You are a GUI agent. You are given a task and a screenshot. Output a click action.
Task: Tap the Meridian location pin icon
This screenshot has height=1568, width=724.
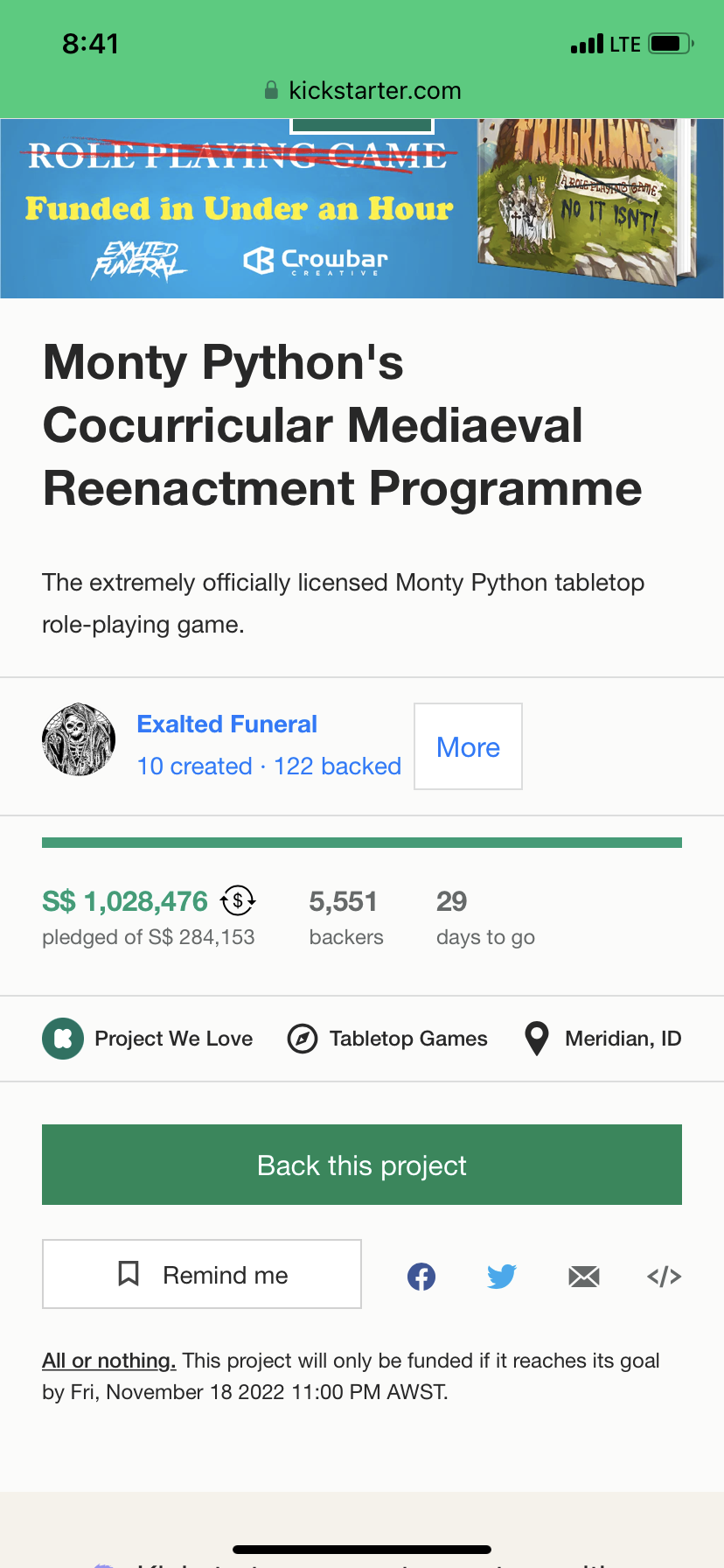[x=536, y=1039]
